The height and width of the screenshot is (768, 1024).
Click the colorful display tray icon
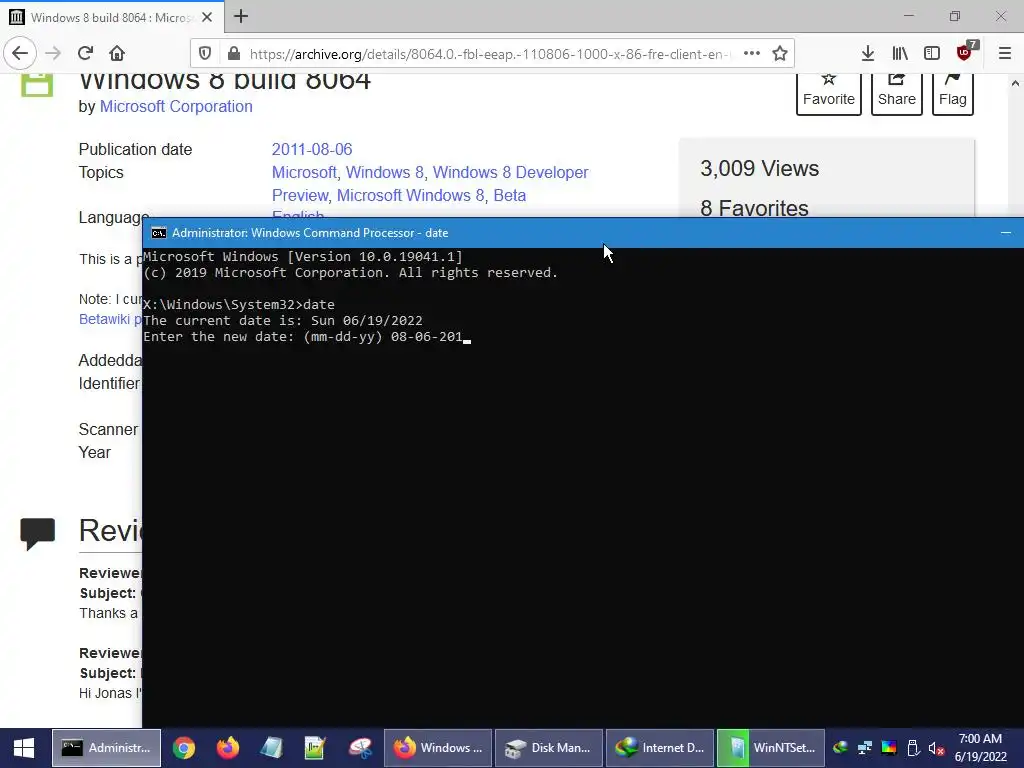tap(889, 748)
